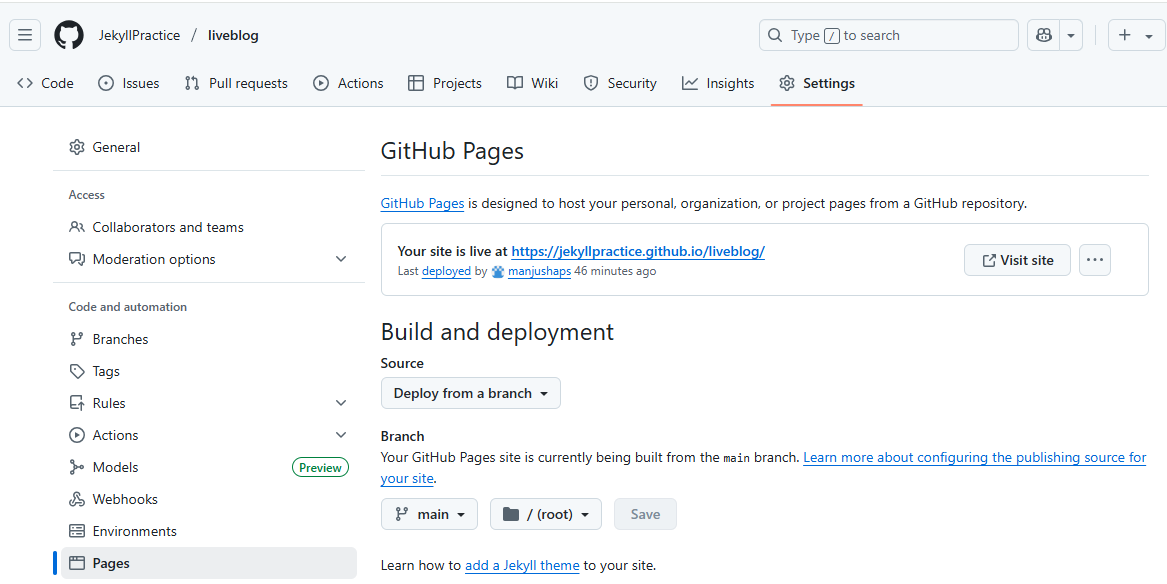Expand the sidebar Actions chevron

coord(341,435)
